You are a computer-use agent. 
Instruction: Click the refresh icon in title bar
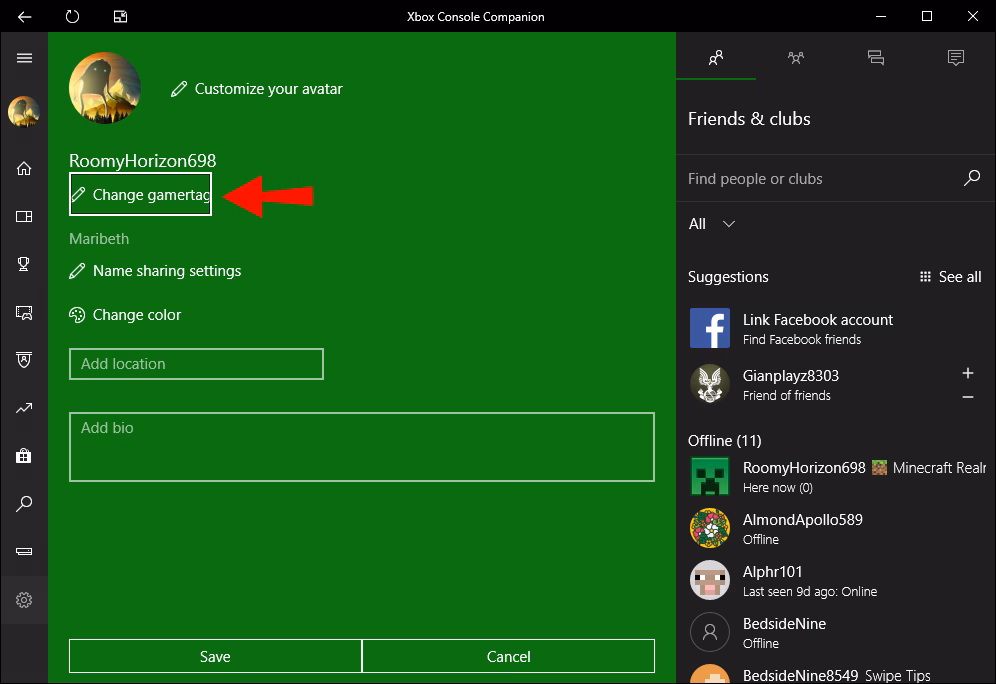[x=72, y=17]
